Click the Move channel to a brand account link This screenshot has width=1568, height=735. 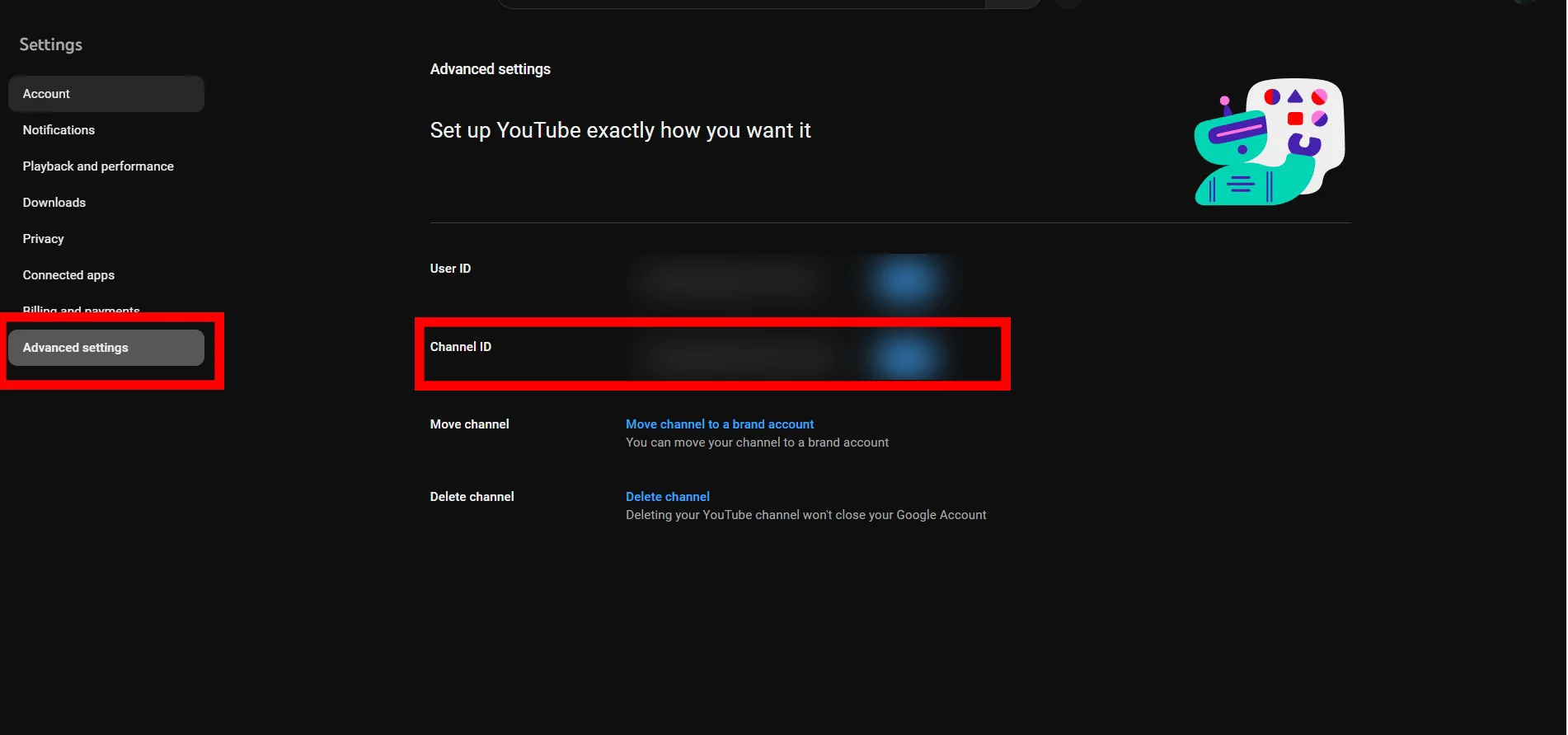pyautogui.click(x=720, y=424)
